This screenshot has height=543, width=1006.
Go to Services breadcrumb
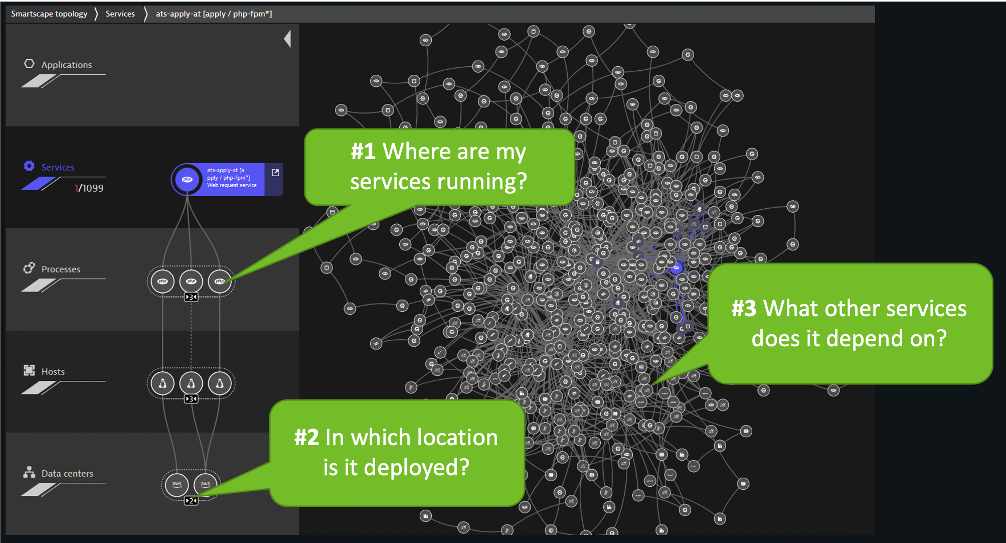pyautogui.click(x=122, y=14)
